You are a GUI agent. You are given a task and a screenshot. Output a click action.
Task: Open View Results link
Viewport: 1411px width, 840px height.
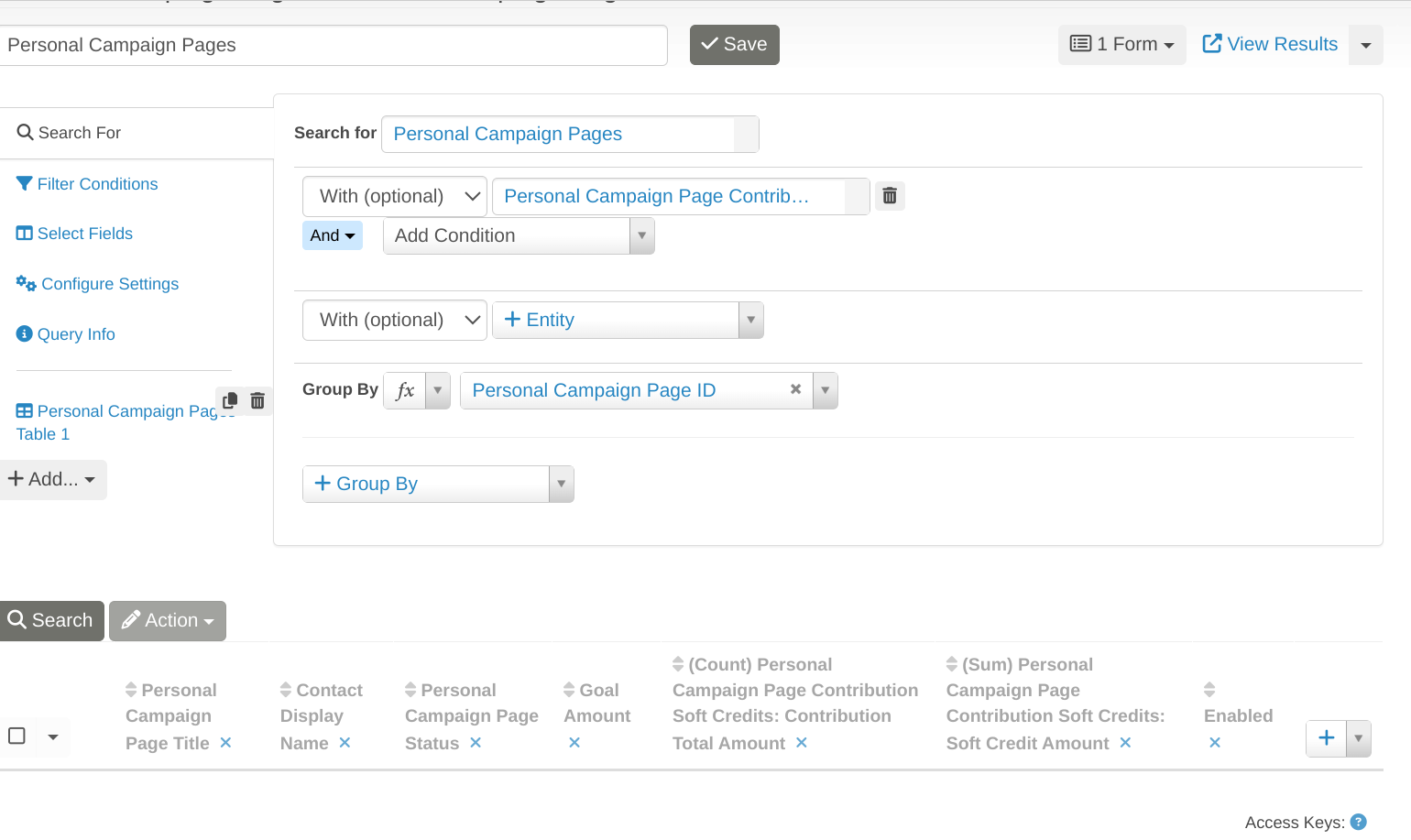(1270, 44)
